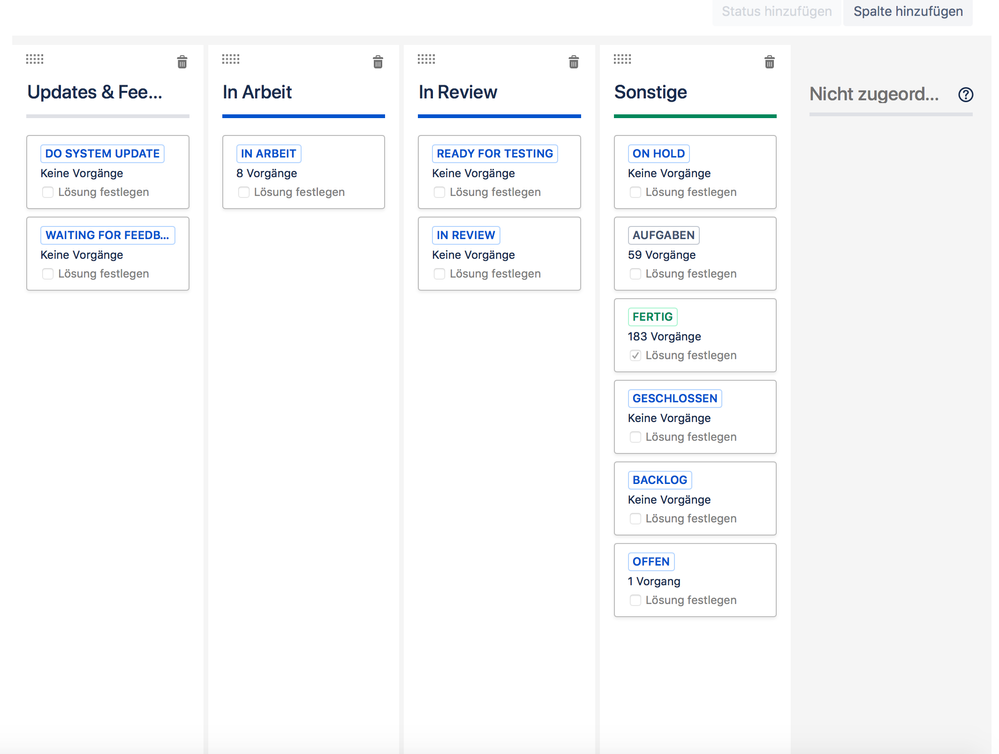Click the drag handle above "Updates & Fee..."

[34, 58]
